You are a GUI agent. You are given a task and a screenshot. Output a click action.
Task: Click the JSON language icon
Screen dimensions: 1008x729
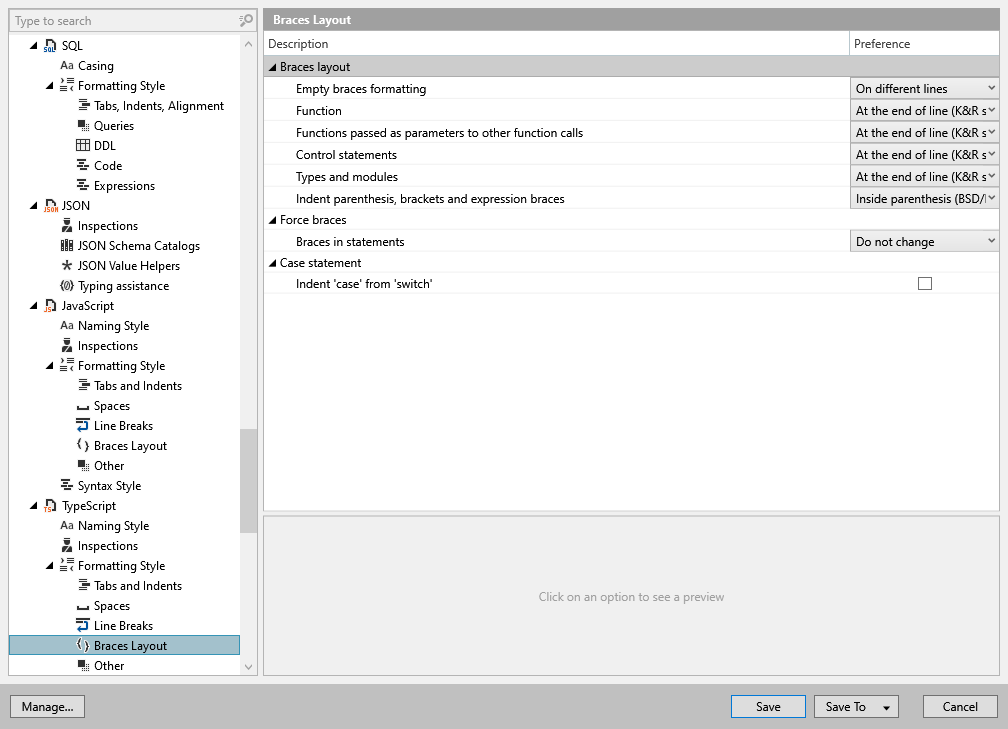(x=50, y=206)
